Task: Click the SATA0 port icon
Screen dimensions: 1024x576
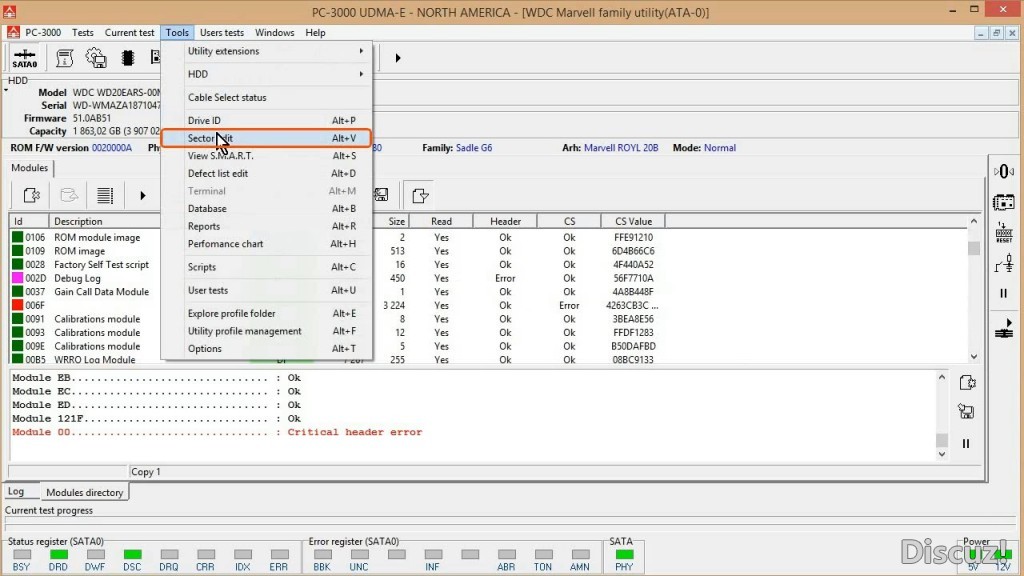Action: 25,58
